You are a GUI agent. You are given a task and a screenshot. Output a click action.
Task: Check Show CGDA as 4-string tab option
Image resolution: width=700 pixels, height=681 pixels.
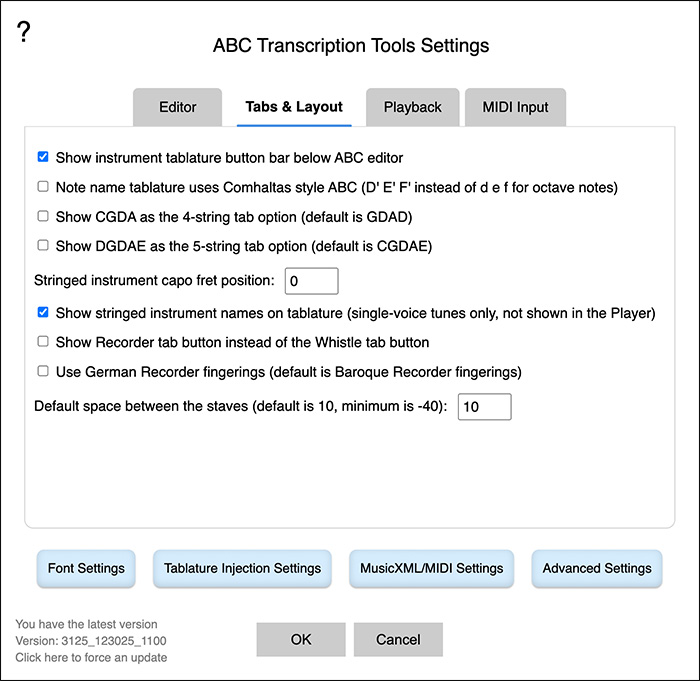tap(43, 216)
